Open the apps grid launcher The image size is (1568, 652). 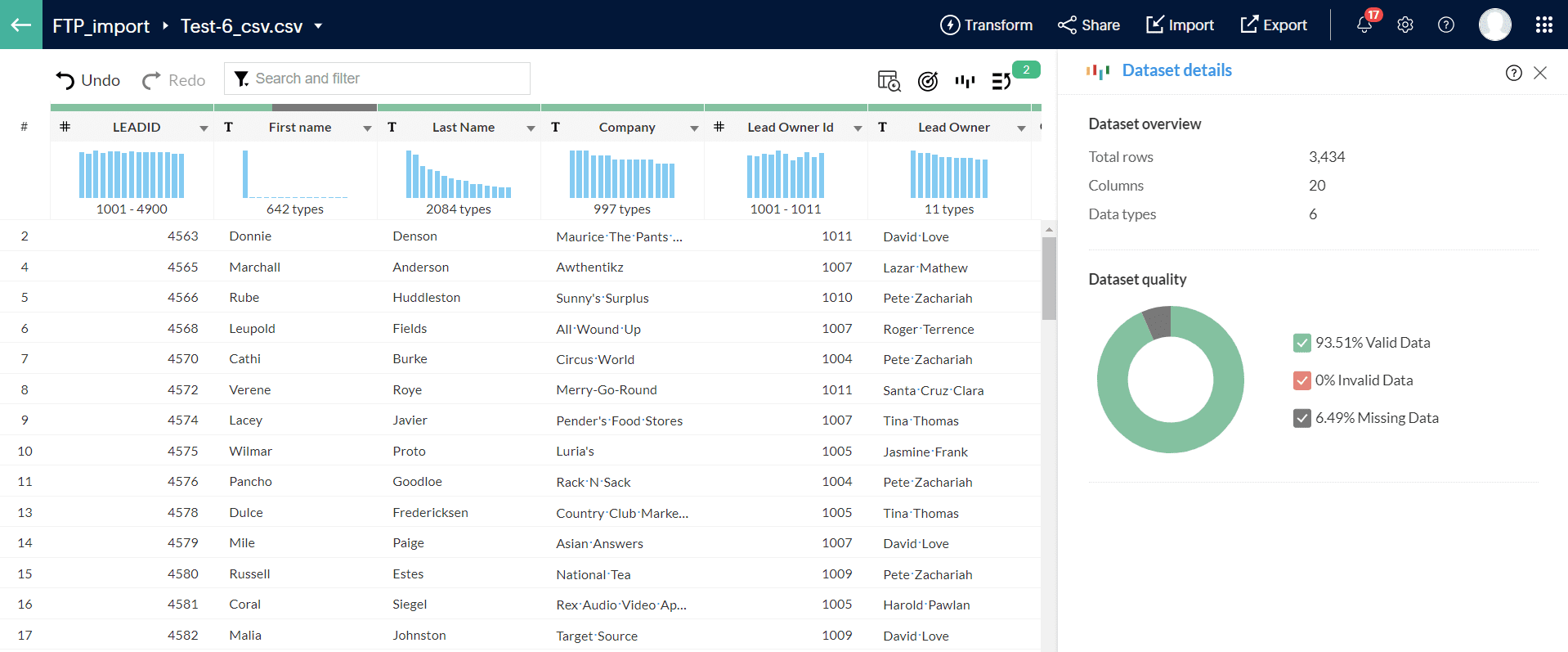point(1543,25)
